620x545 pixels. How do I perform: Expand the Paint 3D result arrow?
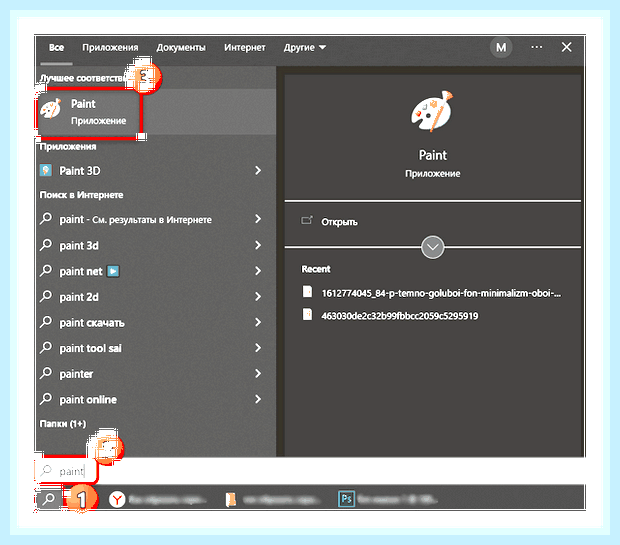[258, 170]
